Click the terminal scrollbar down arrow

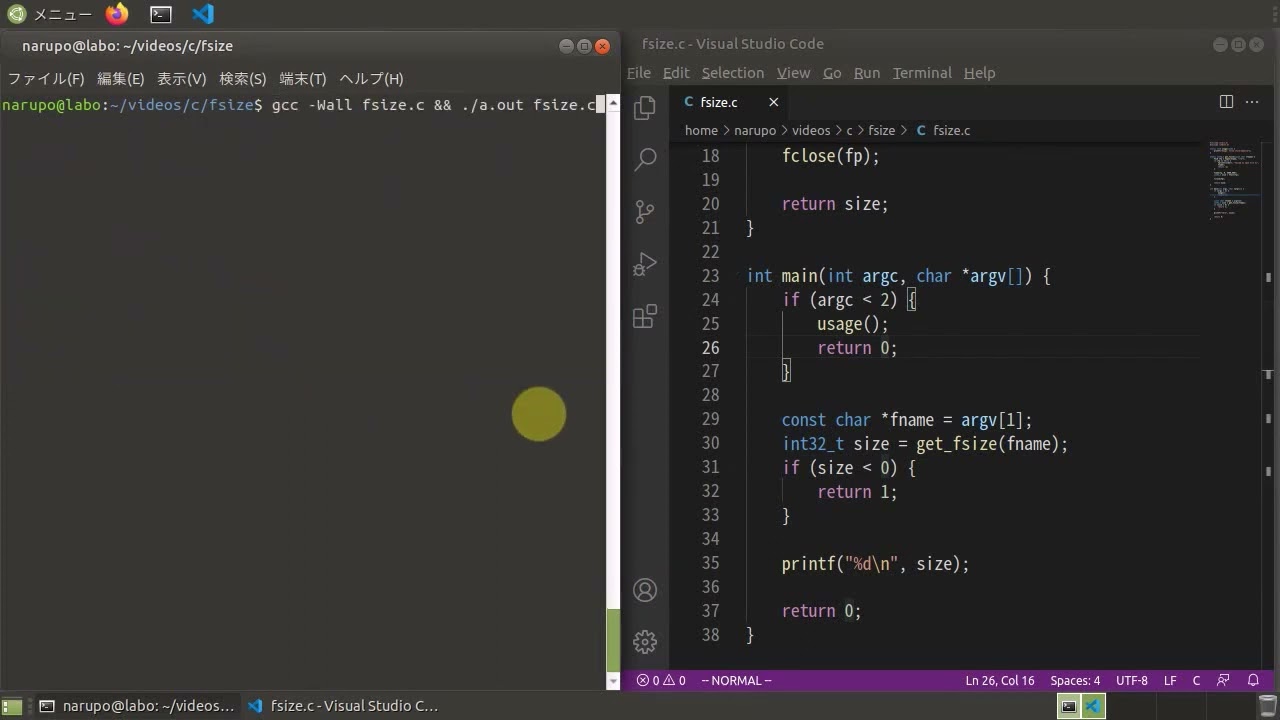click(613, 682)
